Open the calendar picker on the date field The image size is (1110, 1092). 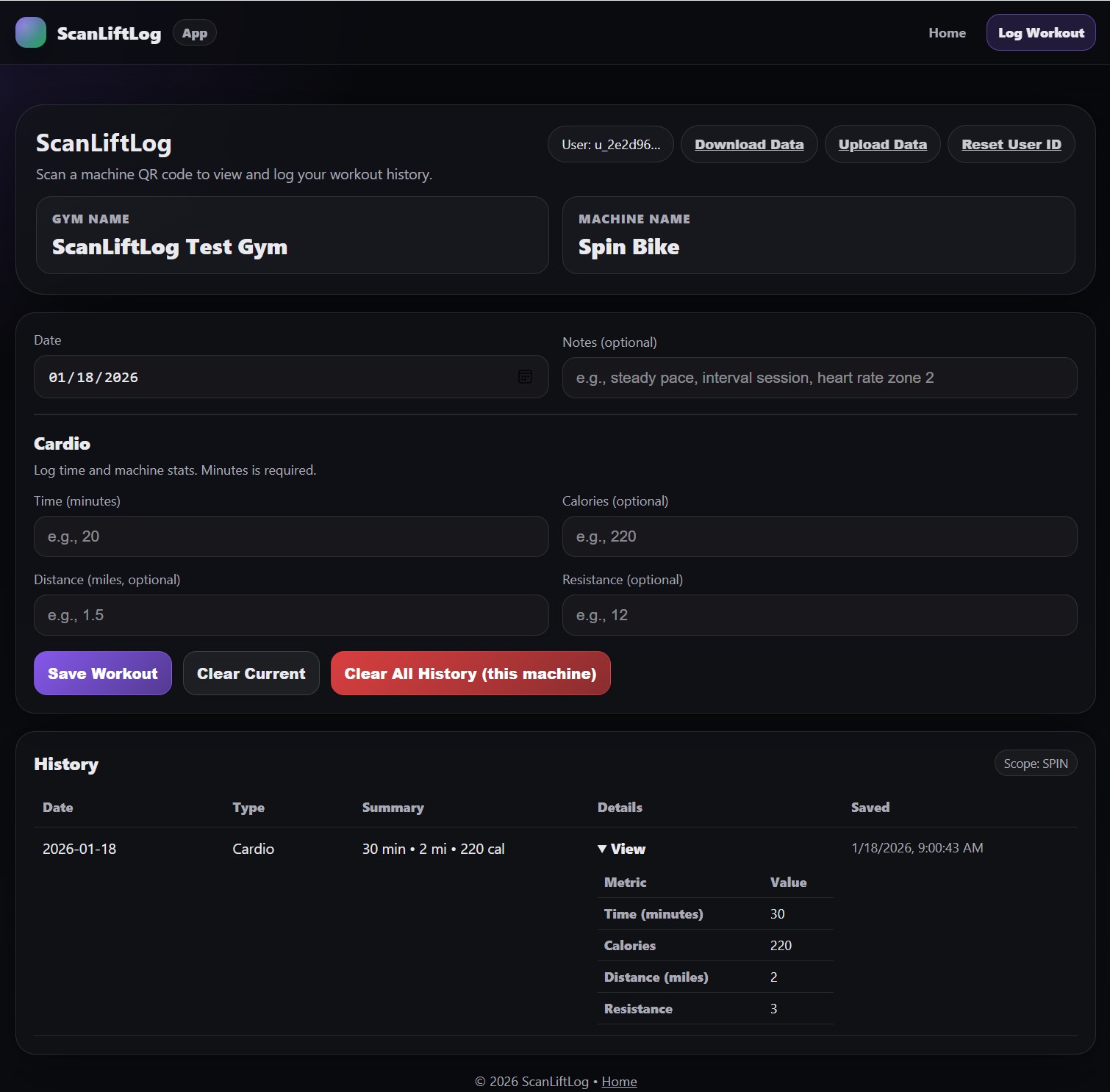[526, 377]
